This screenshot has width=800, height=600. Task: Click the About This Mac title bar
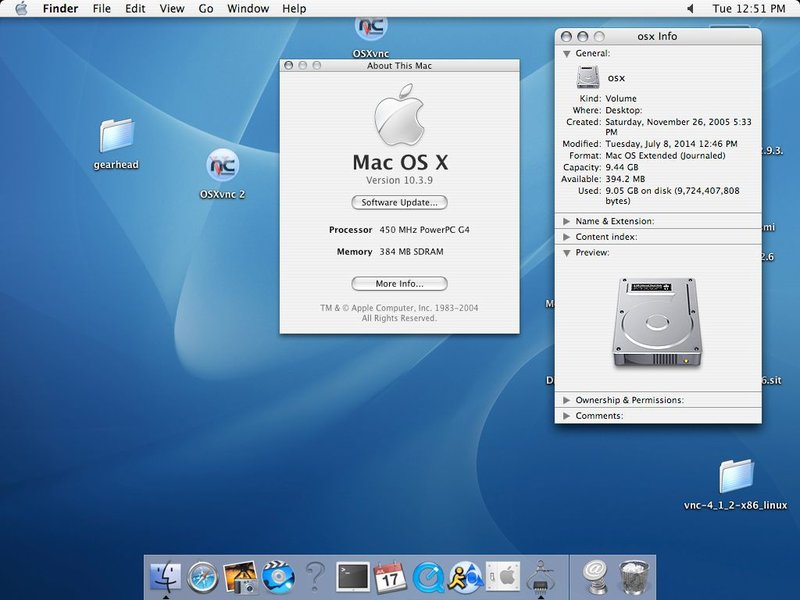tap(399, 65)
